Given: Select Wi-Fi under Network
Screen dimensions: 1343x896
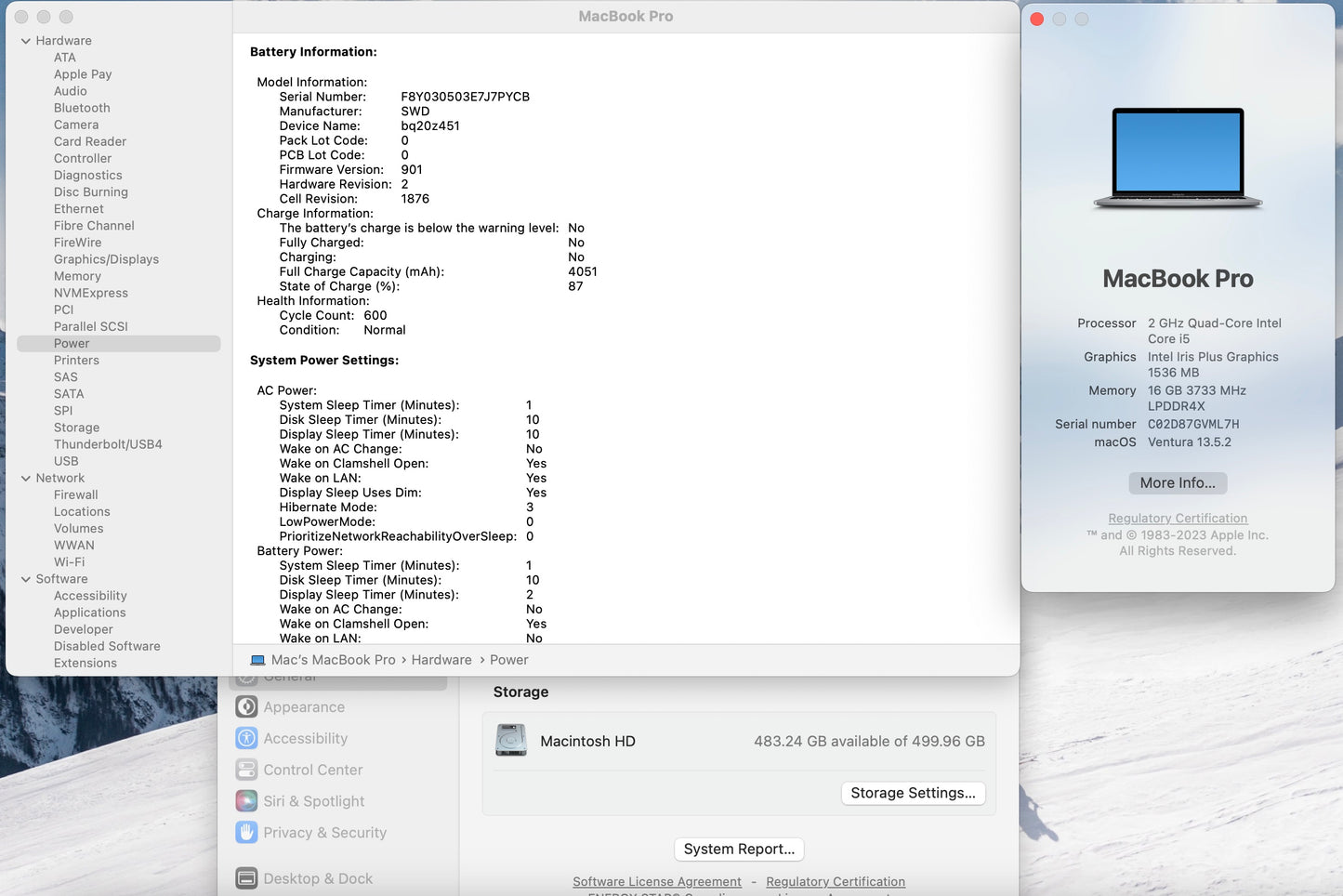Looking at the screenshot, I should (x=69, y=561).
